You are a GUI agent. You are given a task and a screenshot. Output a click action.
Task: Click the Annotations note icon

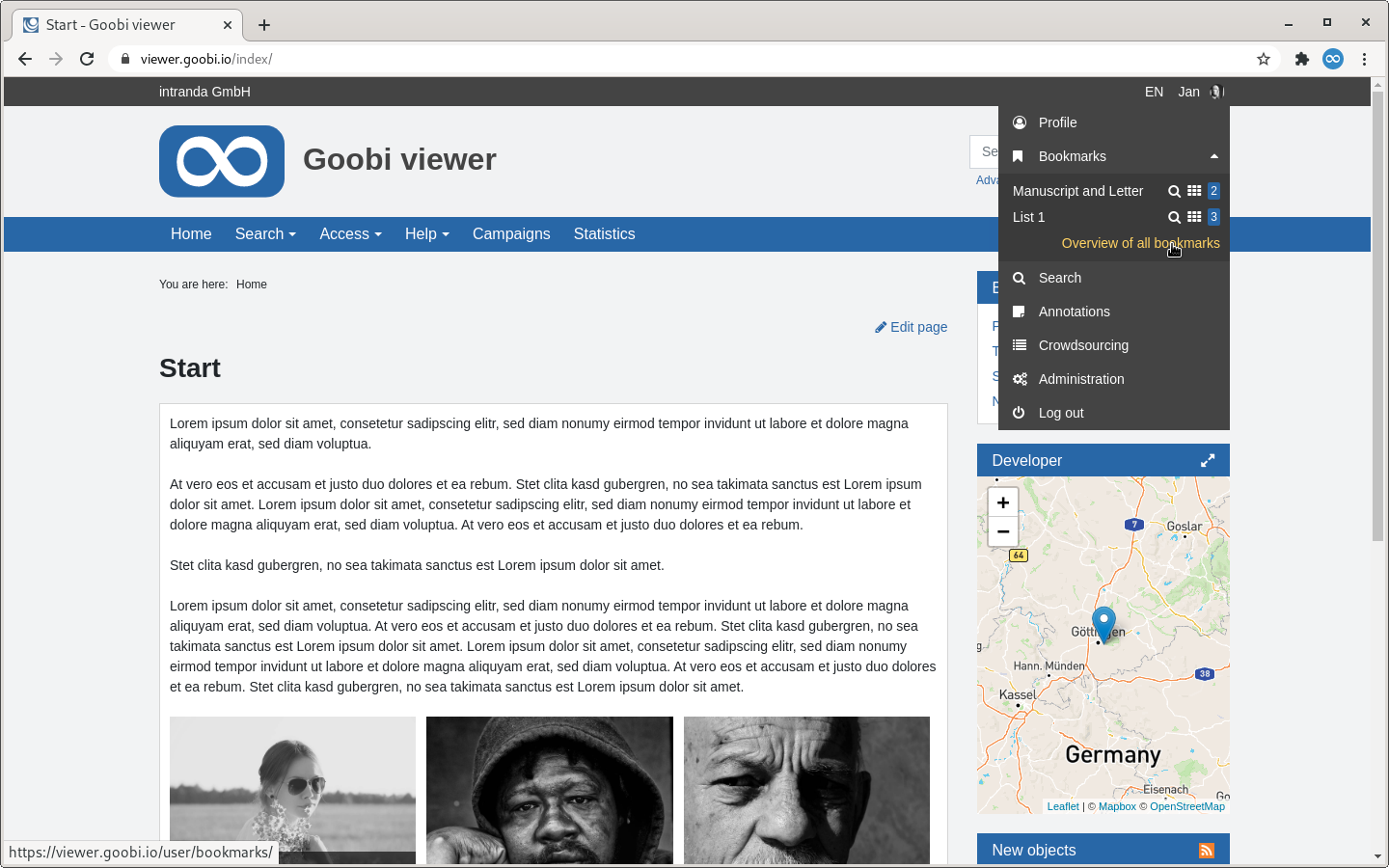[x=1019, y=312]
